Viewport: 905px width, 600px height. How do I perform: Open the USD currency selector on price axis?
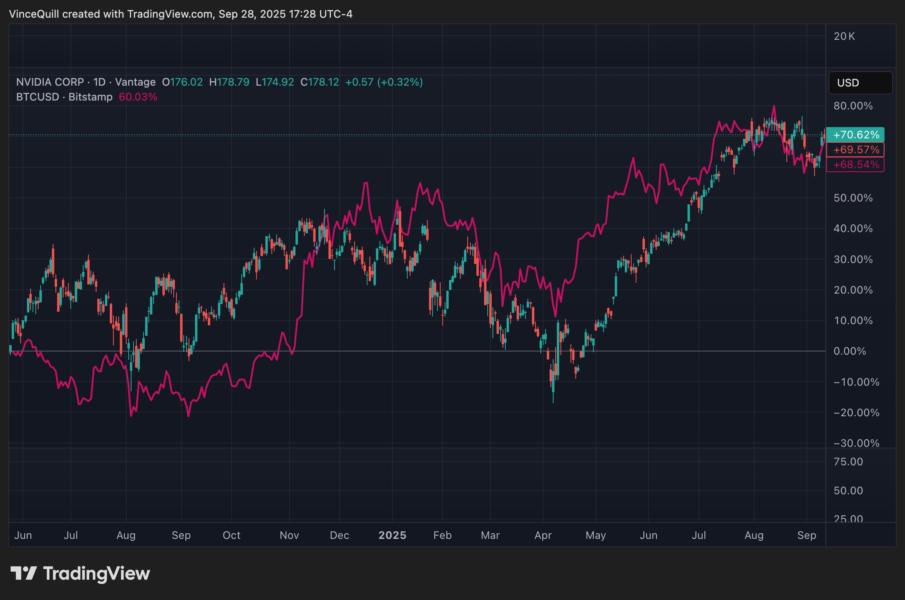point(858,83)
